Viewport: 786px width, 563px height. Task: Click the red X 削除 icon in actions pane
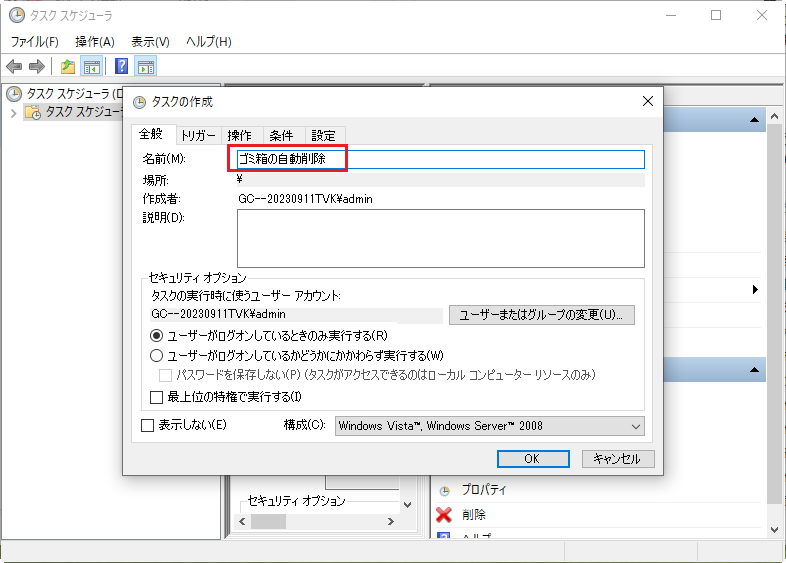coord(444,514)
